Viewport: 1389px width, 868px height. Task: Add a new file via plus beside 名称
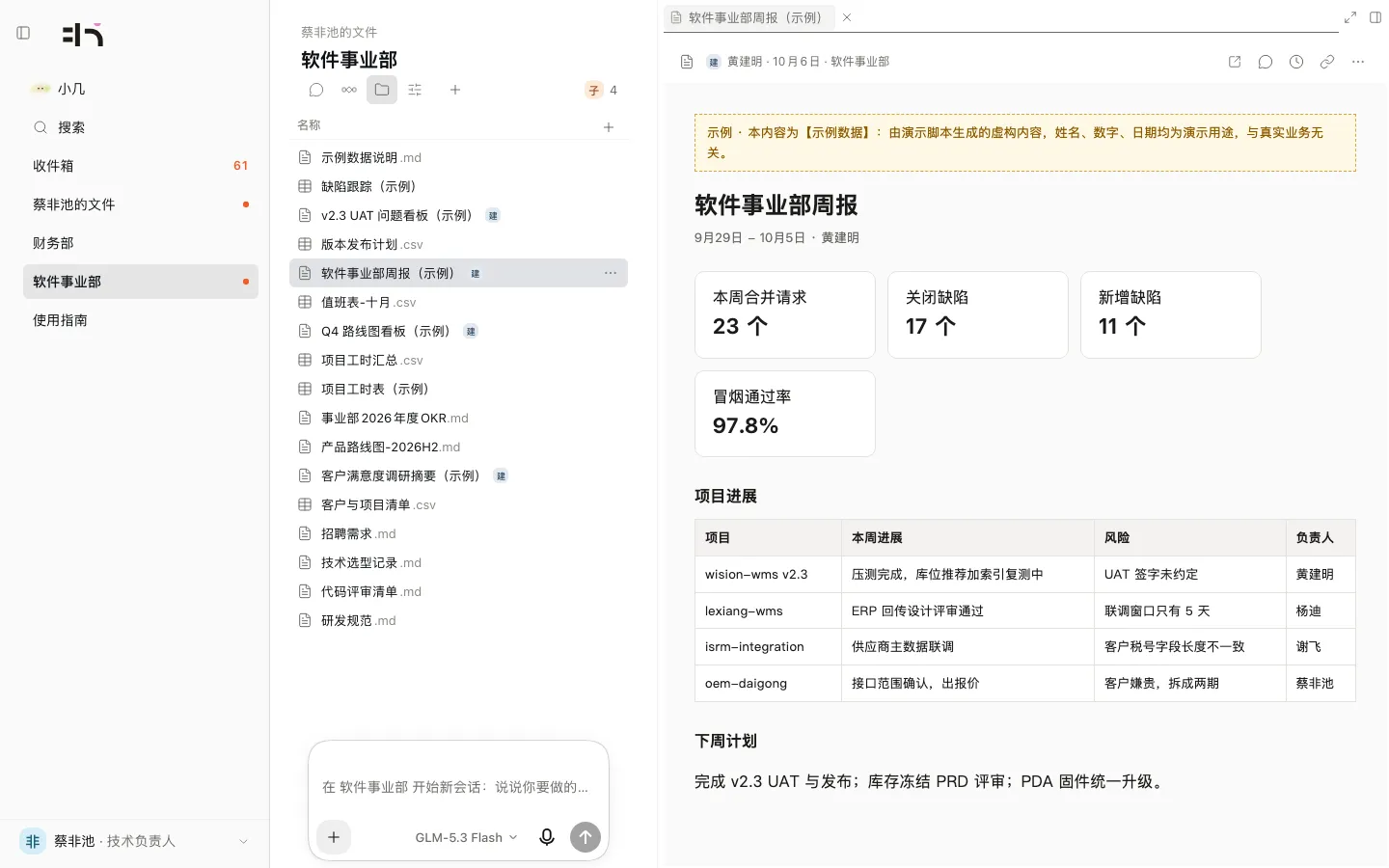[x=609, y=126]
